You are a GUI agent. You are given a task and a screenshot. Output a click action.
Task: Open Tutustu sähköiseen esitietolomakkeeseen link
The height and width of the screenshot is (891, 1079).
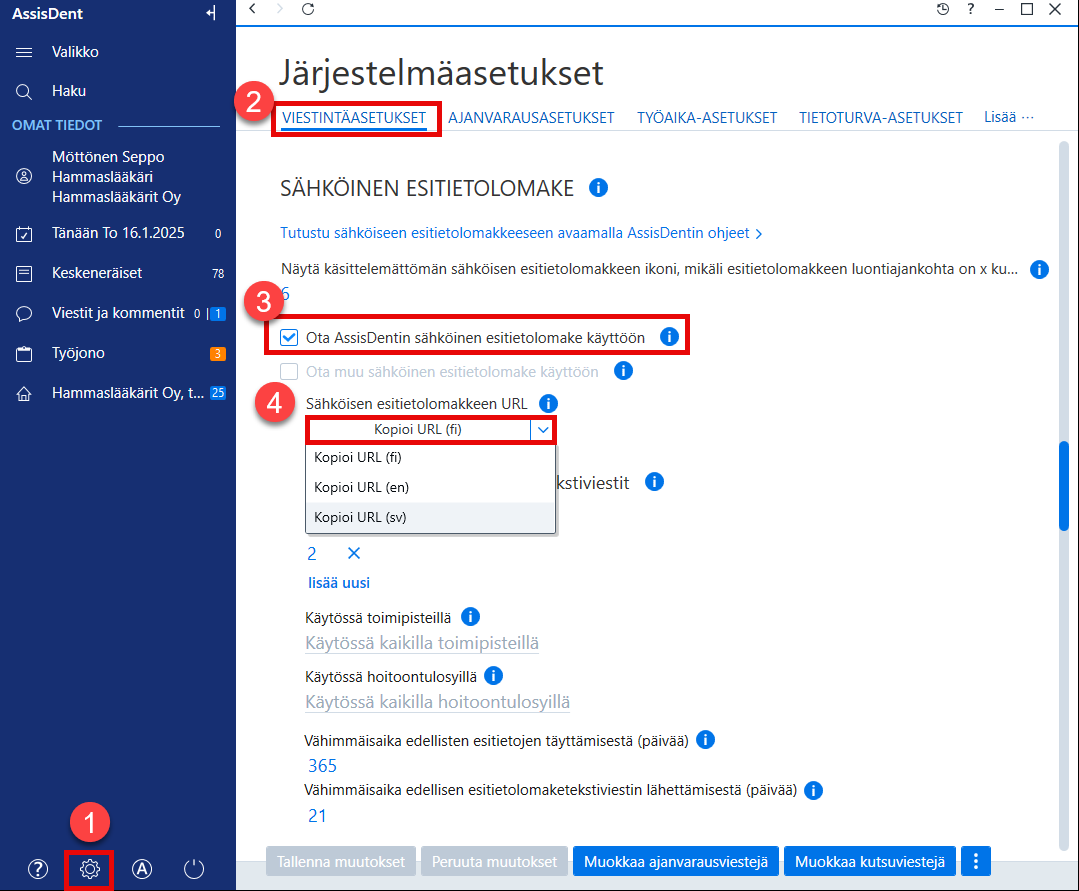point(521,233)
